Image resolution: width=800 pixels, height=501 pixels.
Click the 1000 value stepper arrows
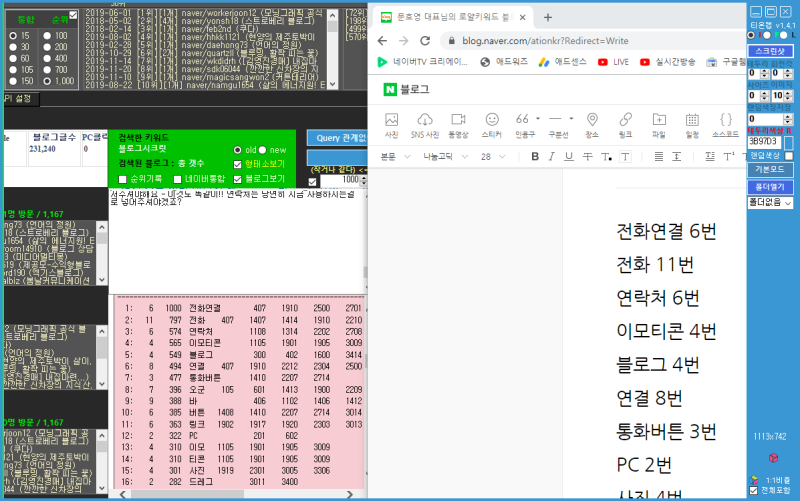[x=363, y=180]
